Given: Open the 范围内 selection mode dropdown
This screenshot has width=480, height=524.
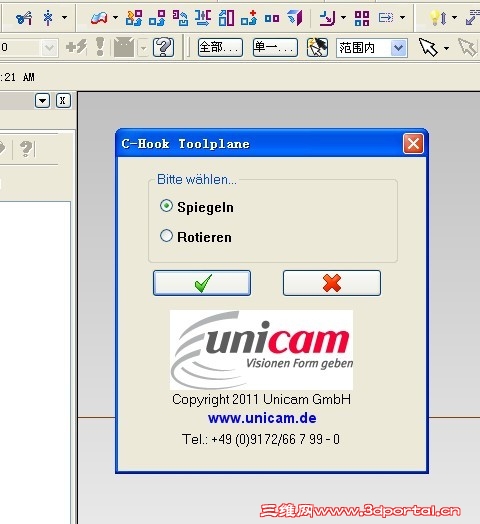Looking at the screenshot, I should coord(399,48).
